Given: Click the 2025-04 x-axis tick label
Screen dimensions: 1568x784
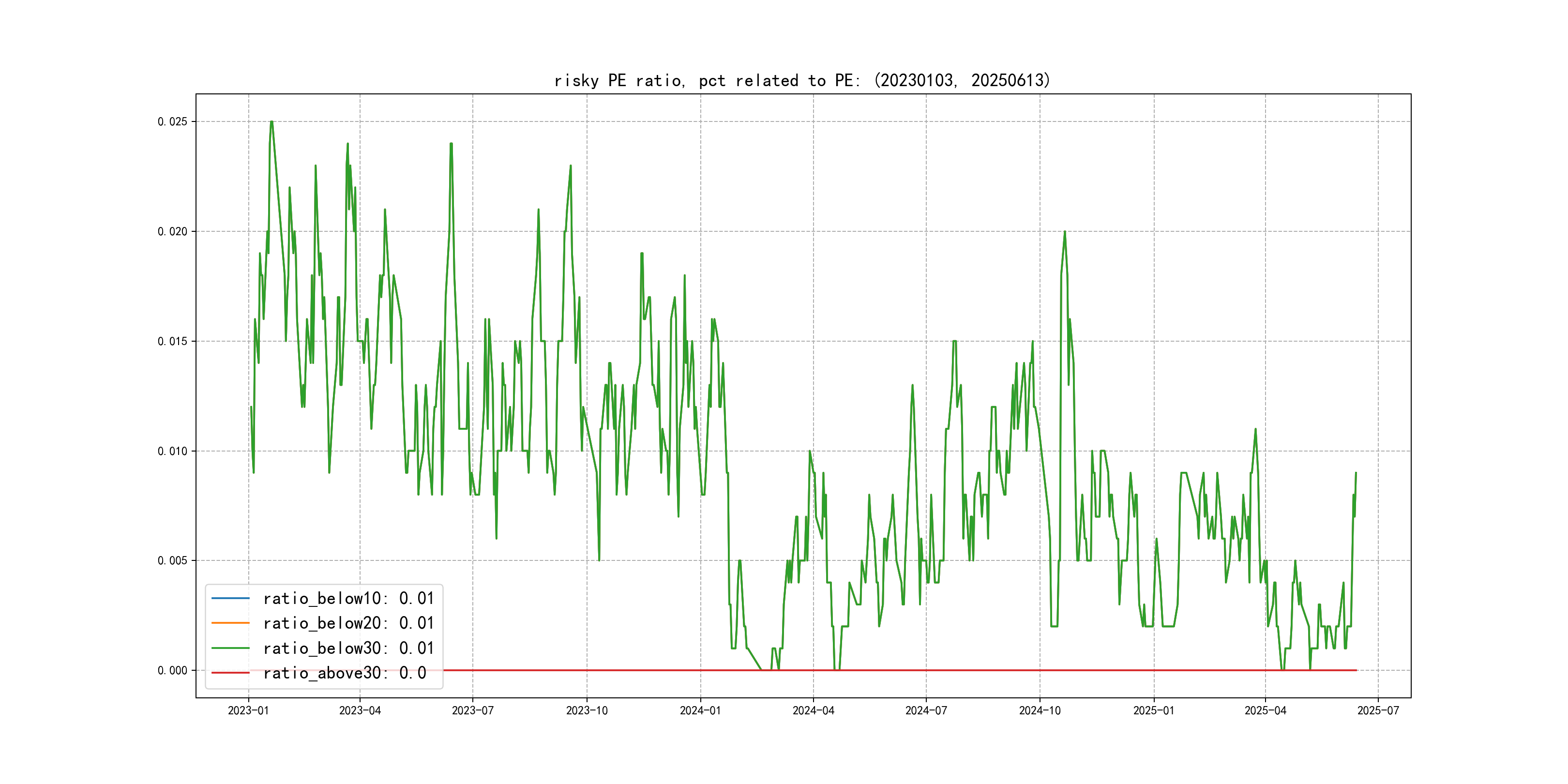Looking at the screenshot, I should click(x=1266, y=710).
